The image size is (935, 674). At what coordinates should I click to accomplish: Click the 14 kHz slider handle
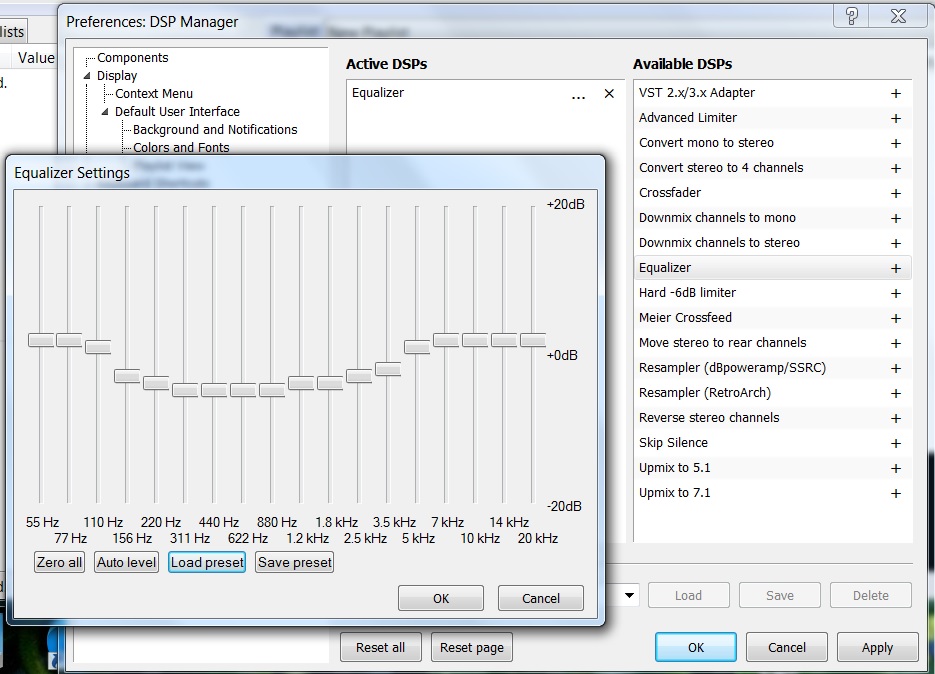(x=504, y=340)
